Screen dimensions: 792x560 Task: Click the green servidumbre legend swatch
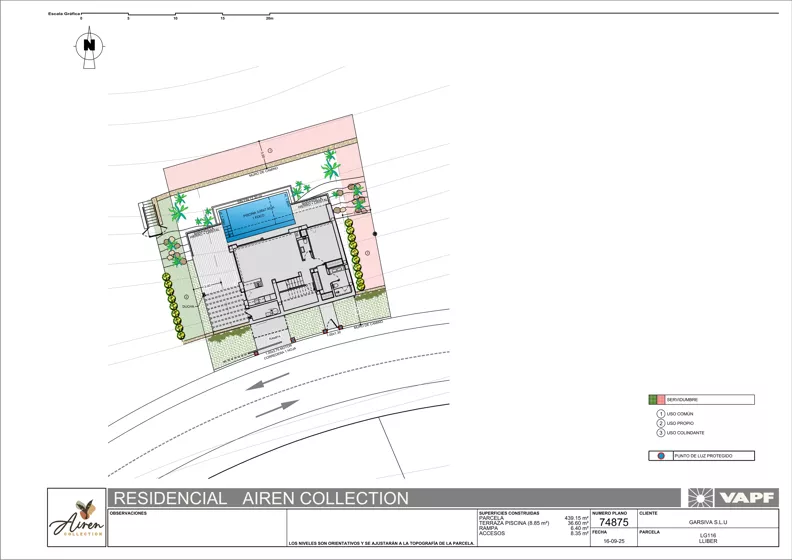pyautogui.click(x=653, y=400)
